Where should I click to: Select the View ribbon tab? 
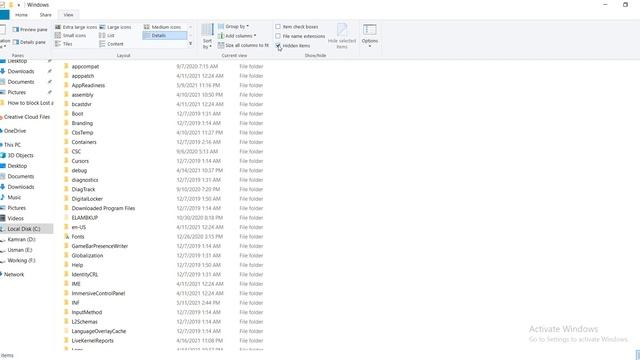69,15
